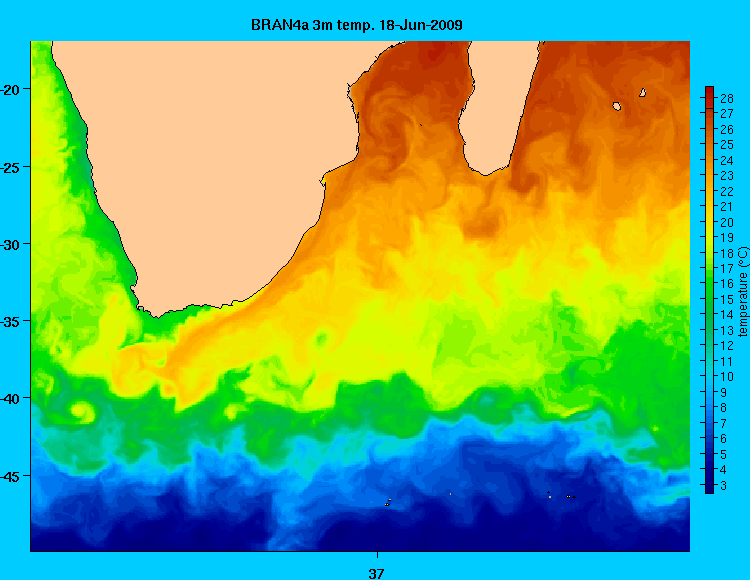This screenshot has height=580, width=750.
Task: Click the Mauritius island outline near the colorbar
Action: coord(643,92)
